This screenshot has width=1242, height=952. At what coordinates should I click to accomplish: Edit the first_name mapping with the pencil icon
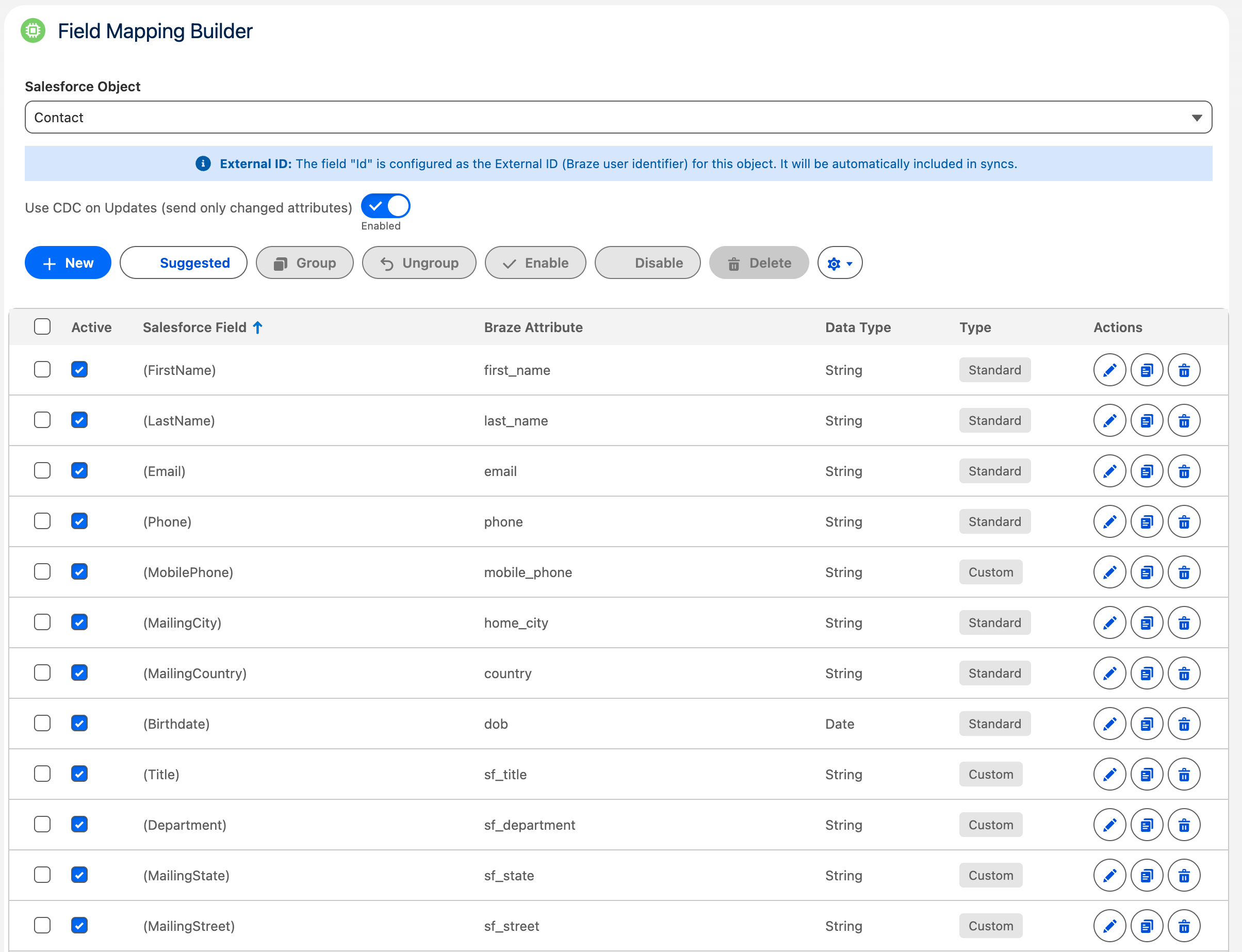(x=1109, y=369)
